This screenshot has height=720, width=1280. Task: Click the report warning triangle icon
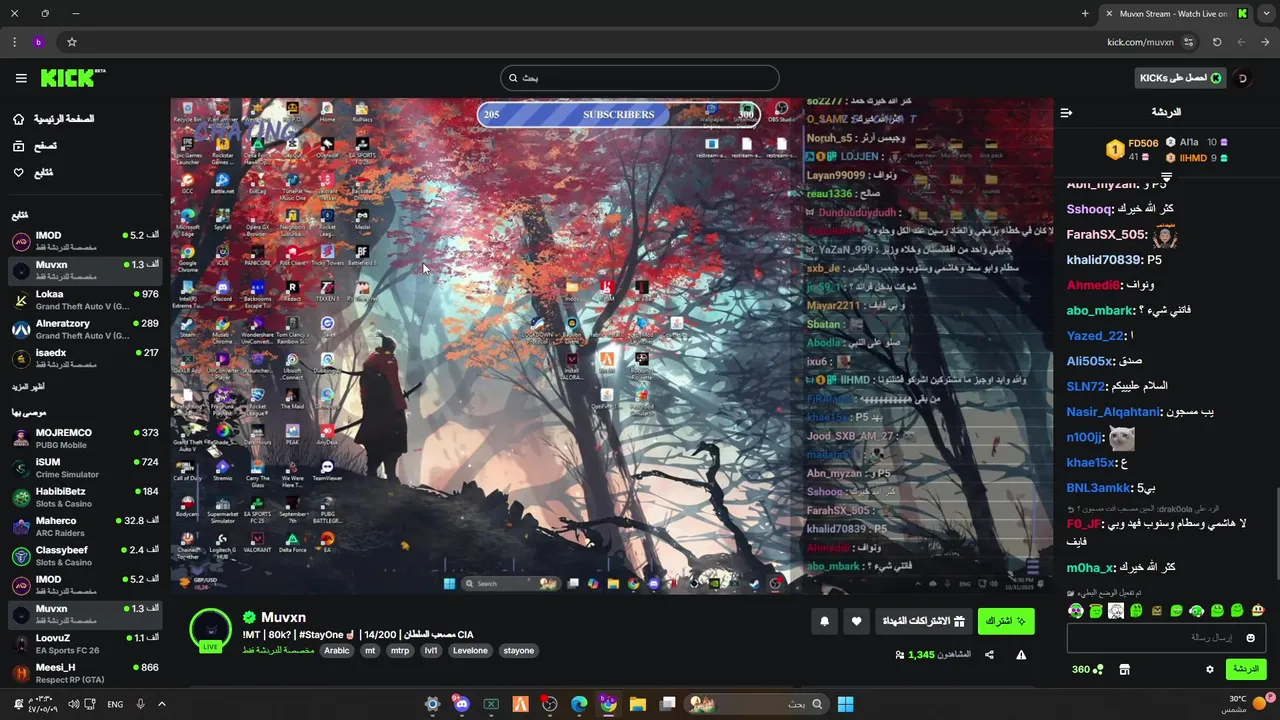[1021, 655]
